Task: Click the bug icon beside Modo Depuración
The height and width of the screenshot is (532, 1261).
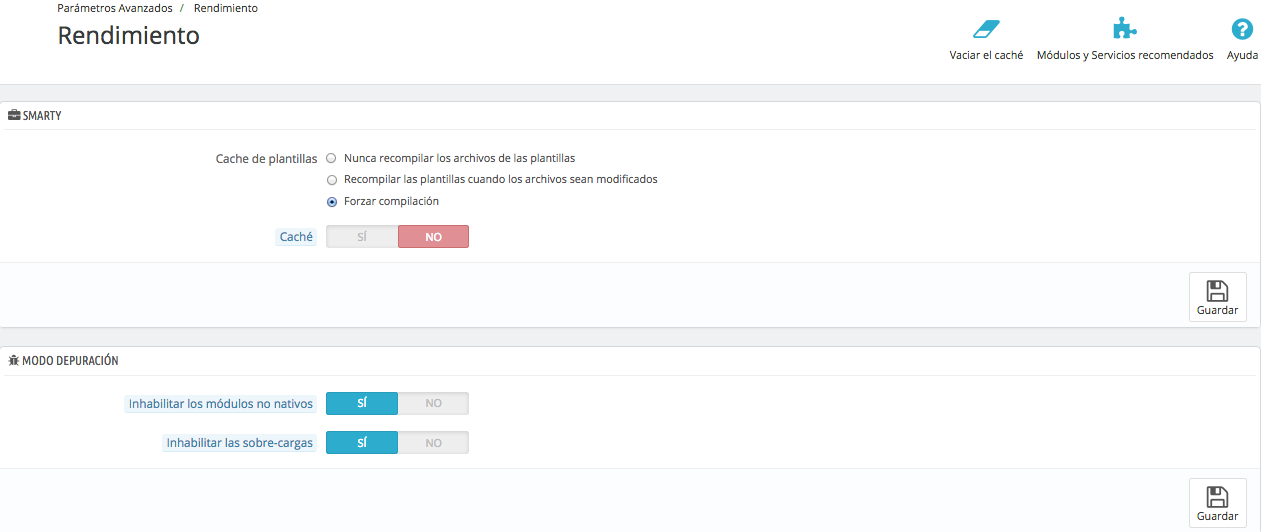Action: pyautogui.click(x=14, y=360)
